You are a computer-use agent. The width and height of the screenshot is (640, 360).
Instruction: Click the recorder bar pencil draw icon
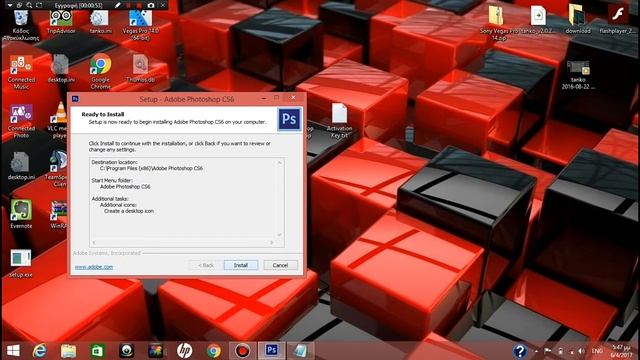[118, 5]
